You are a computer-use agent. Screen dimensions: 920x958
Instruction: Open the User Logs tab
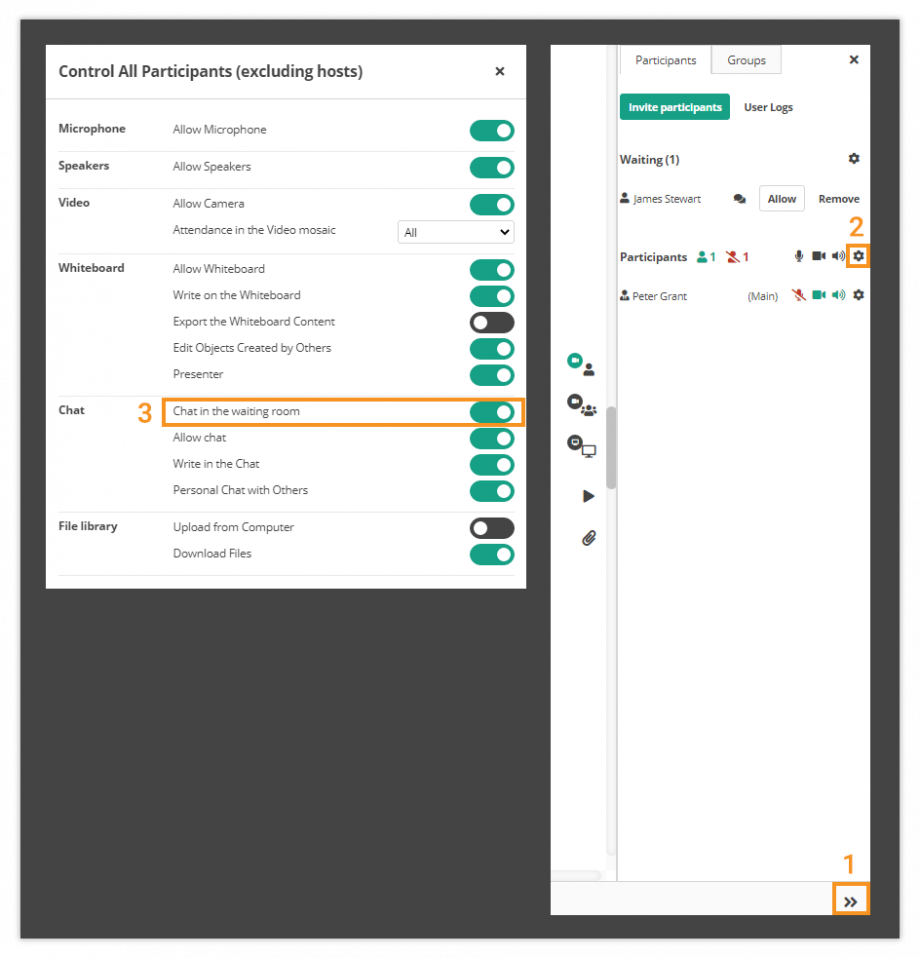[768, 107]
